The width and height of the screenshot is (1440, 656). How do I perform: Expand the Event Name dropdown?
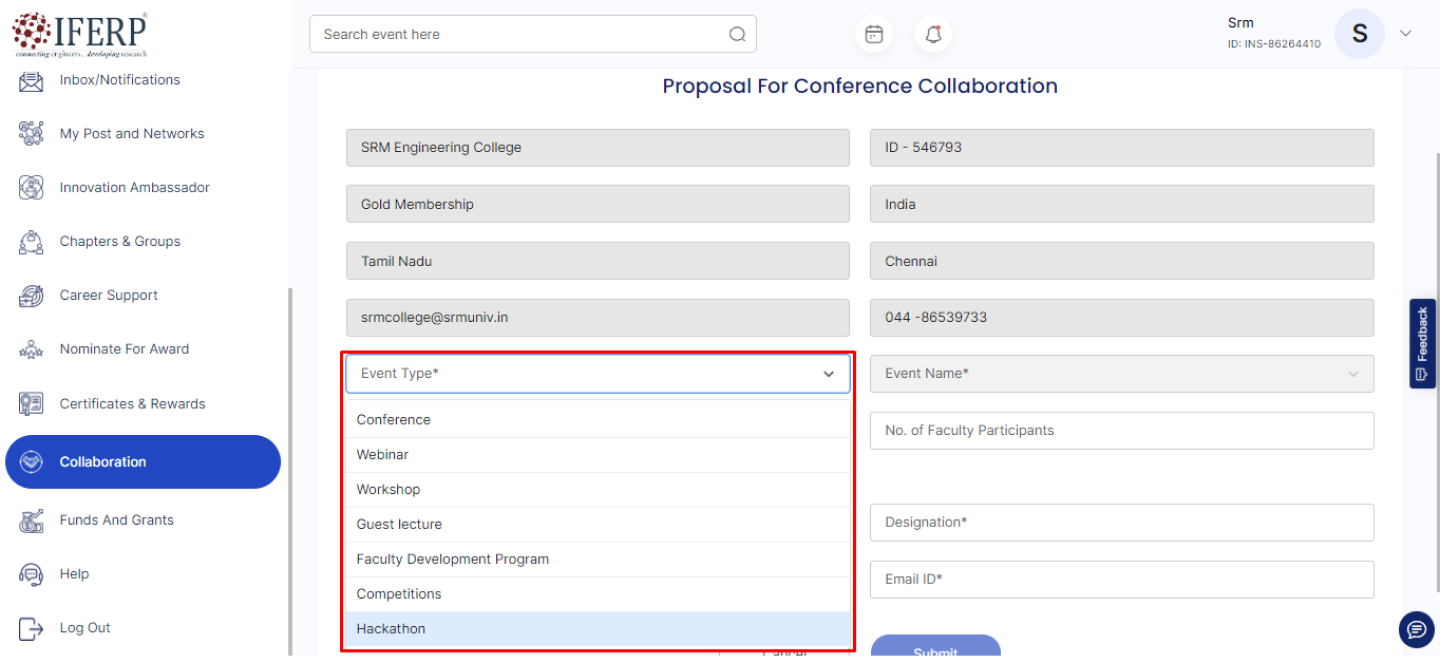coord(1352,374)
